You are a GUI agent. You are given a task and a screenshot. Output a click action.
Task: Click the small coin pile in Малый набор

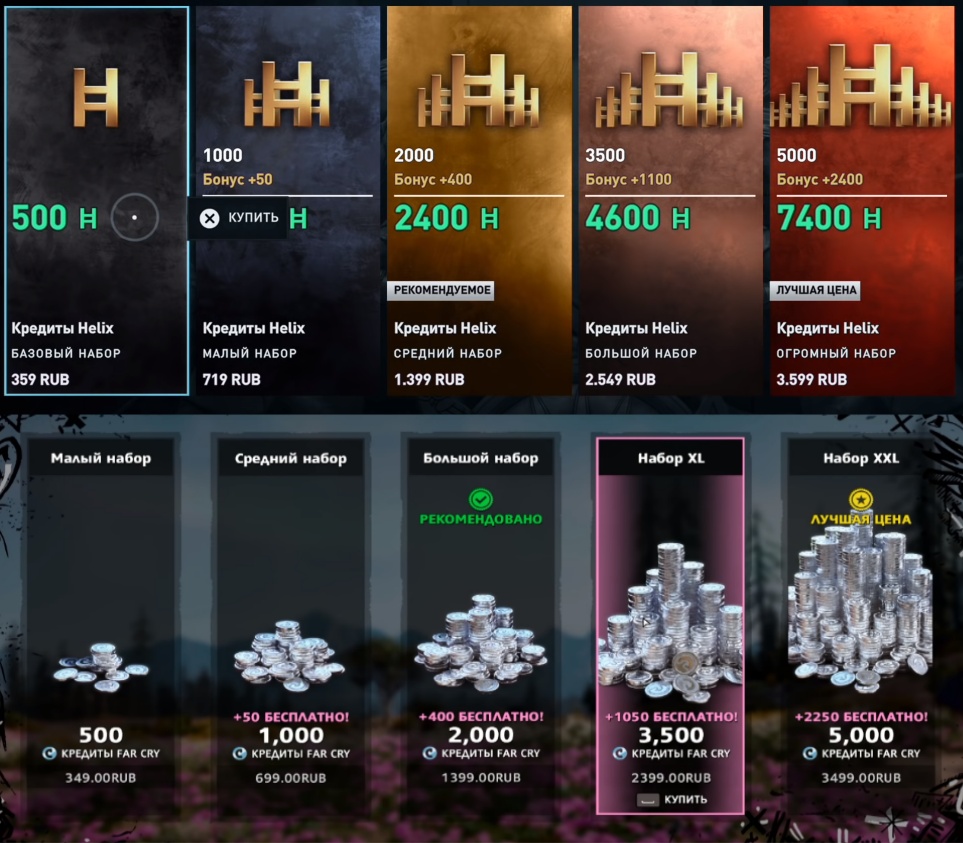[x=101, y=667]
